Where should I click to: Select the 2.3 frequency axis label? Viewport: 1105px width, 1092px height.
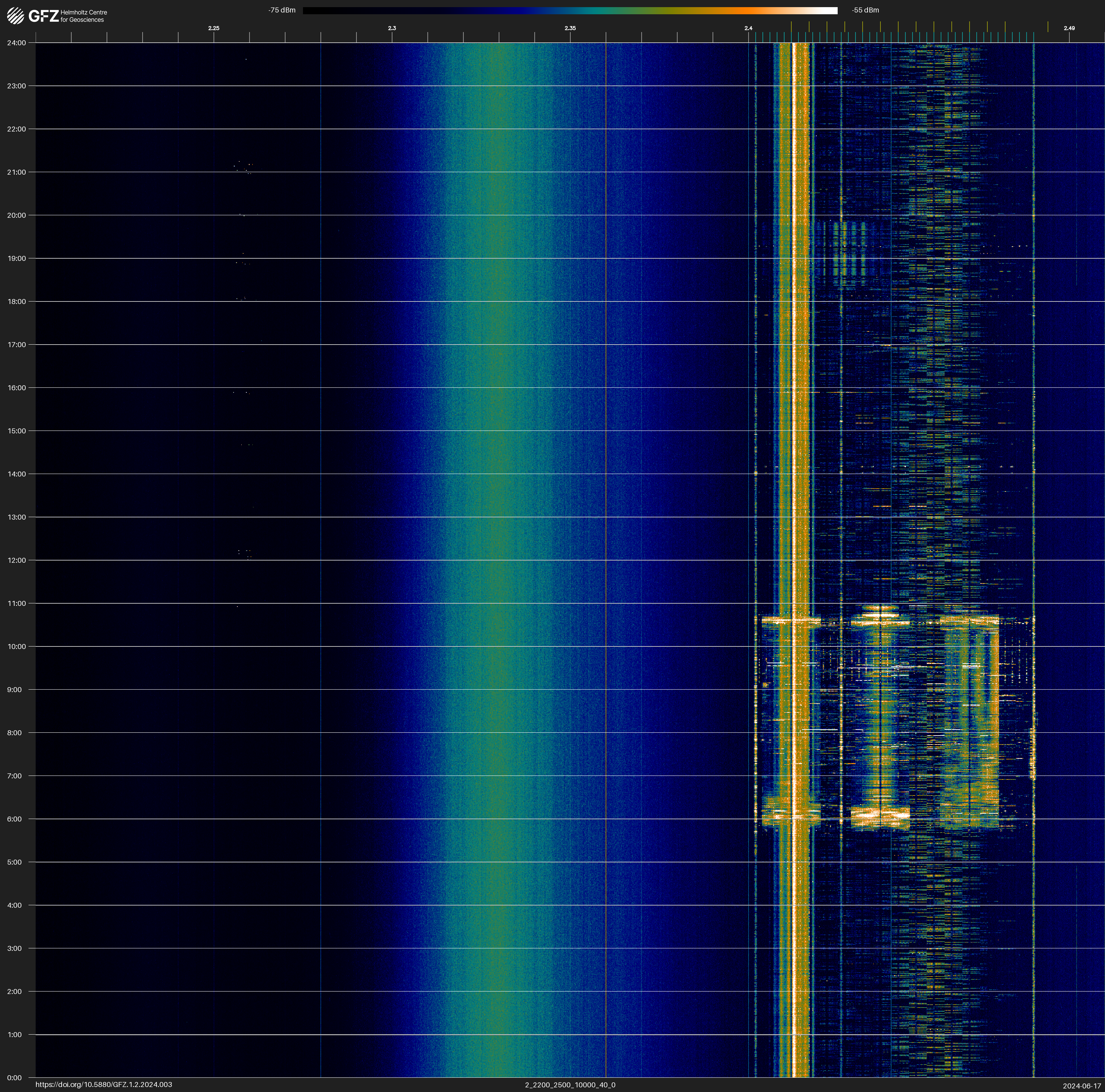click(x=392, y=28)
